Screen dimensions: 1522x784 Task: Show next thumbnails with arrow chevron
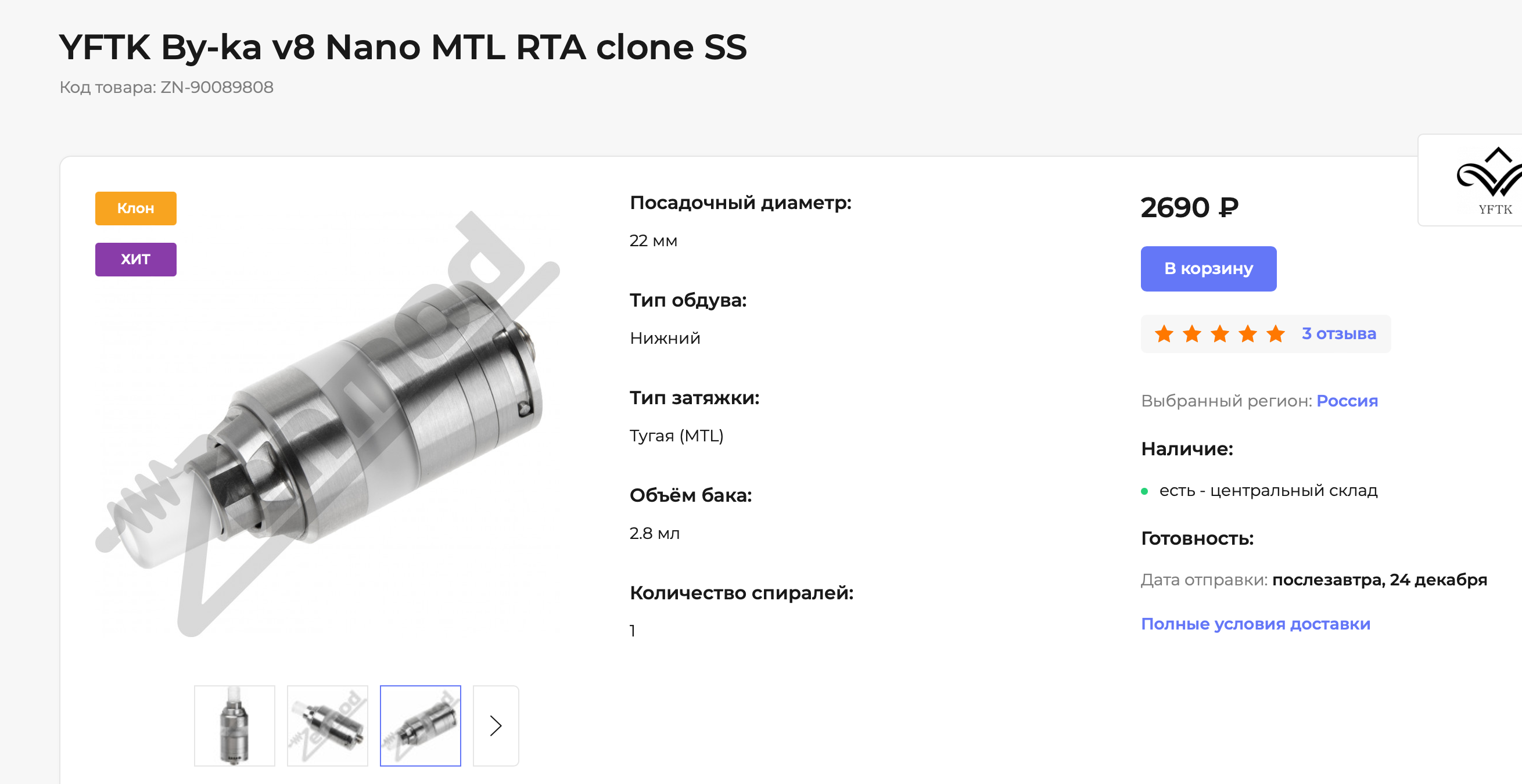[x=496, y=725]
